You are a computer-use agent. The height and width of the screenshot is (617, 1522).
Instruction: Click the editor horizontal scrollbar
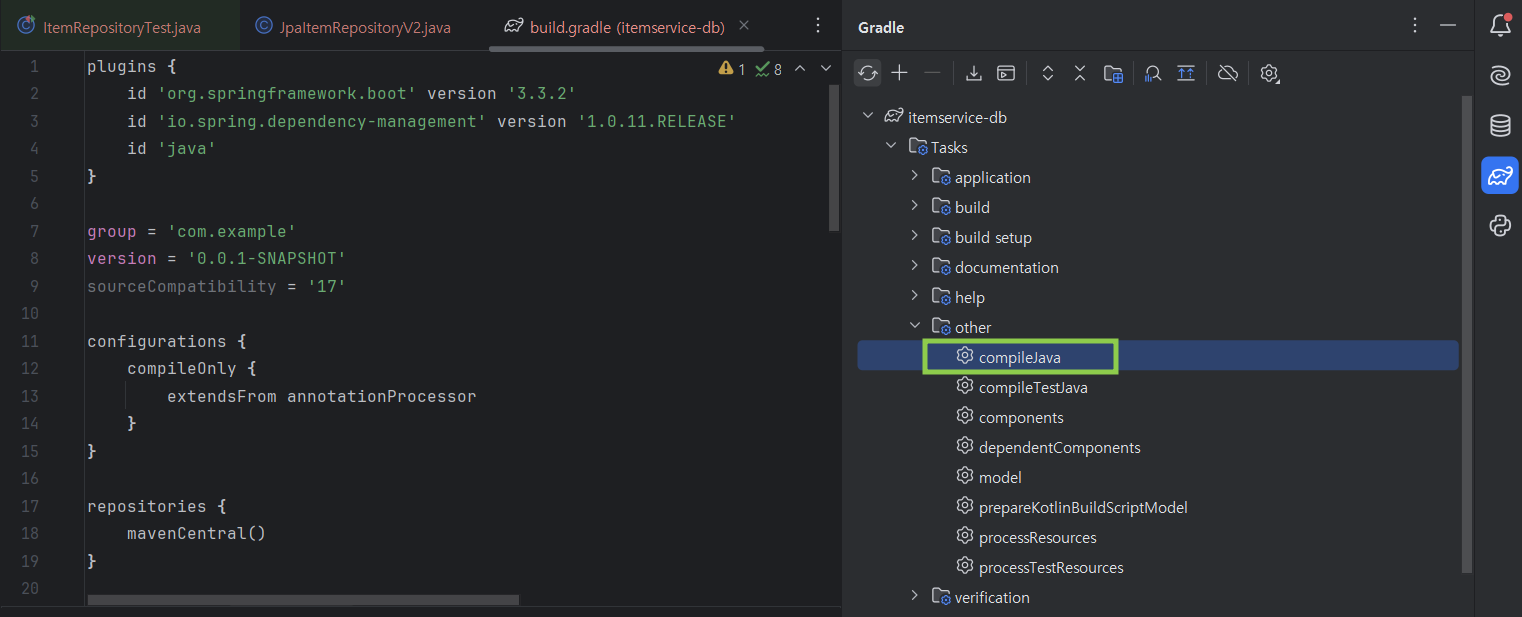pyautogui.click(x=303, y=600)
